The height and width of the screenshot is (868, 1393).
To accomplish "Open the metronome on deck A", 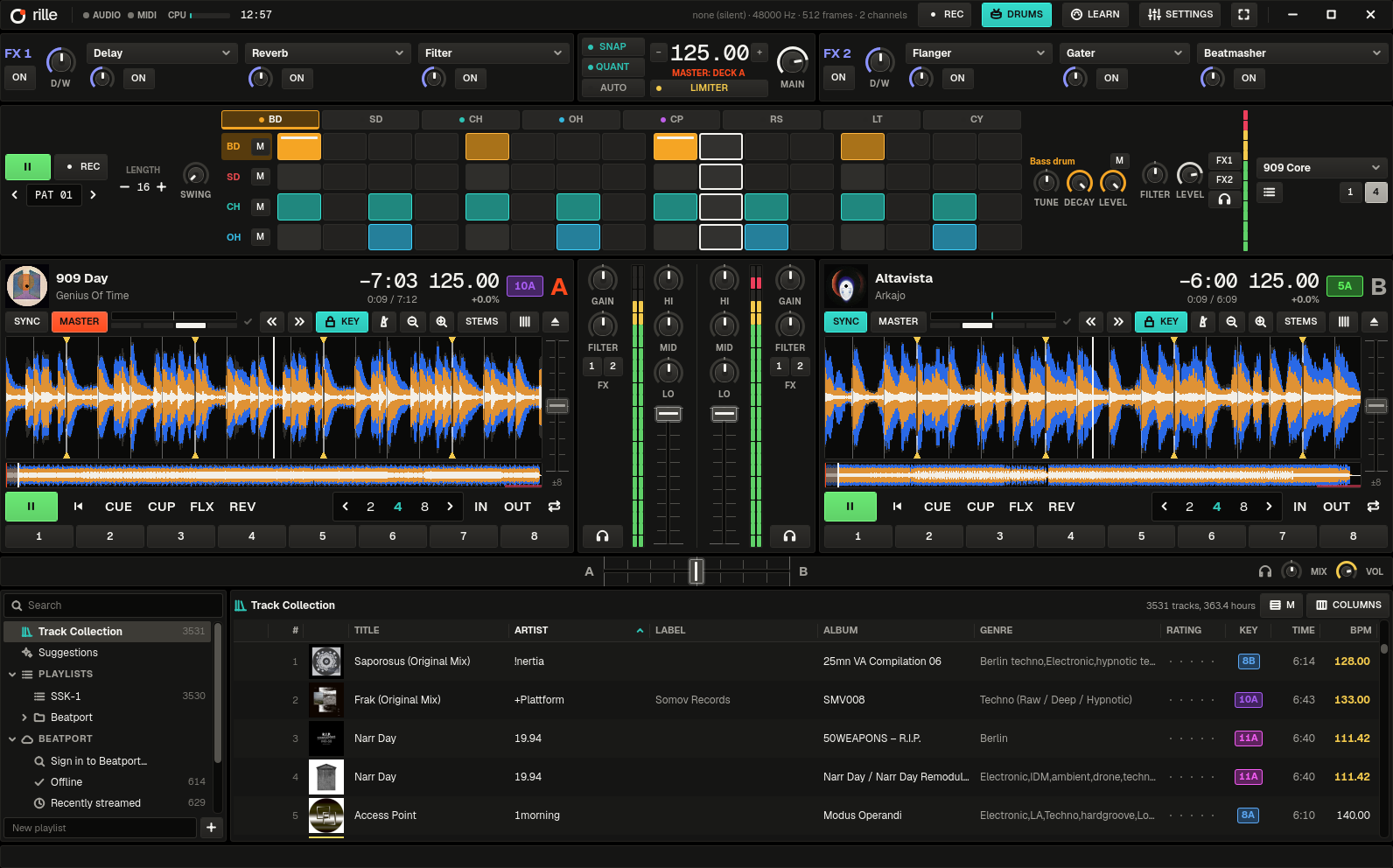I will click(383, 322).
